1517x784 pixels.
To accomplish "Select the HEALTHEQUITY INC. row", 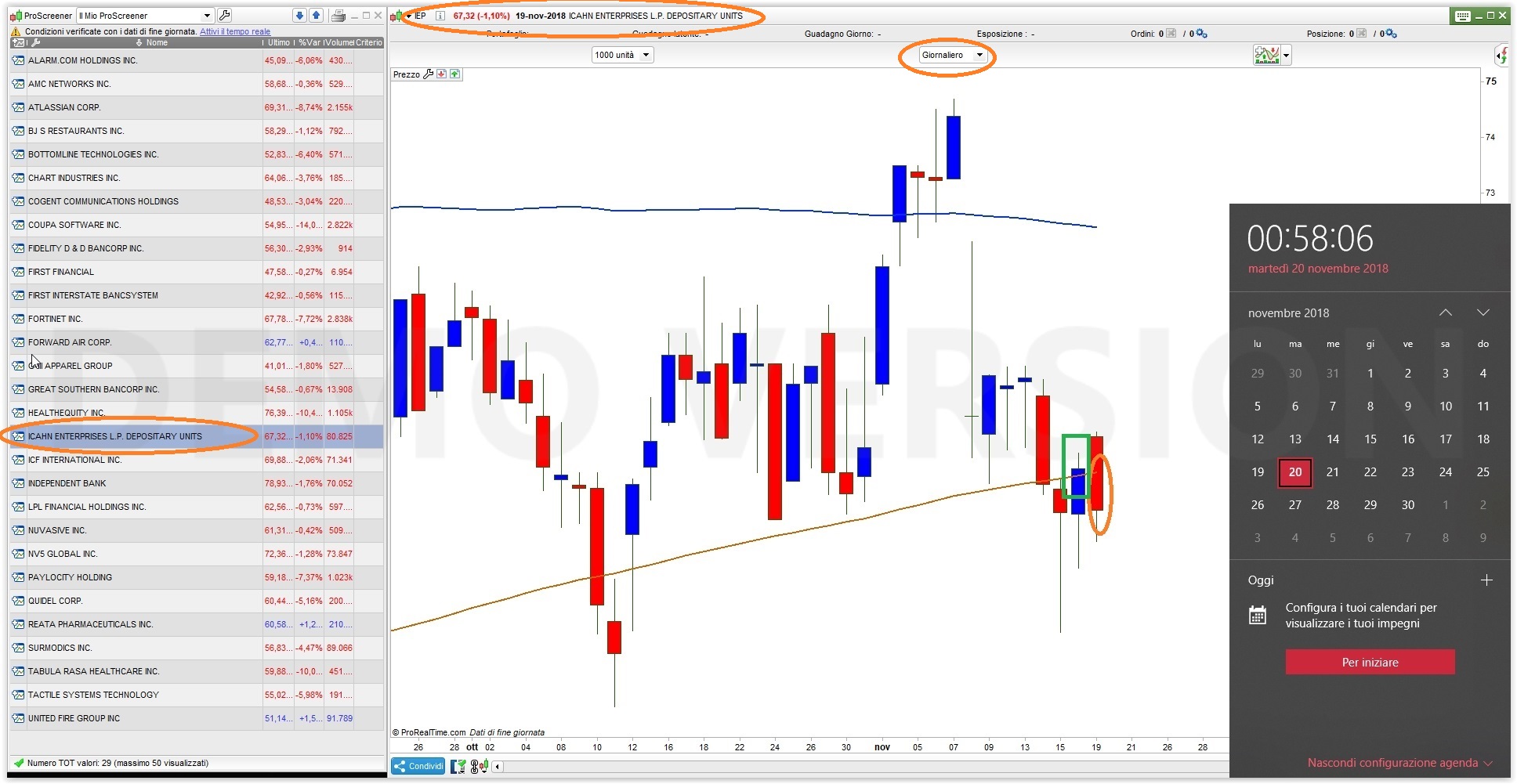I will pyautogui.click(x=197, y=413).
